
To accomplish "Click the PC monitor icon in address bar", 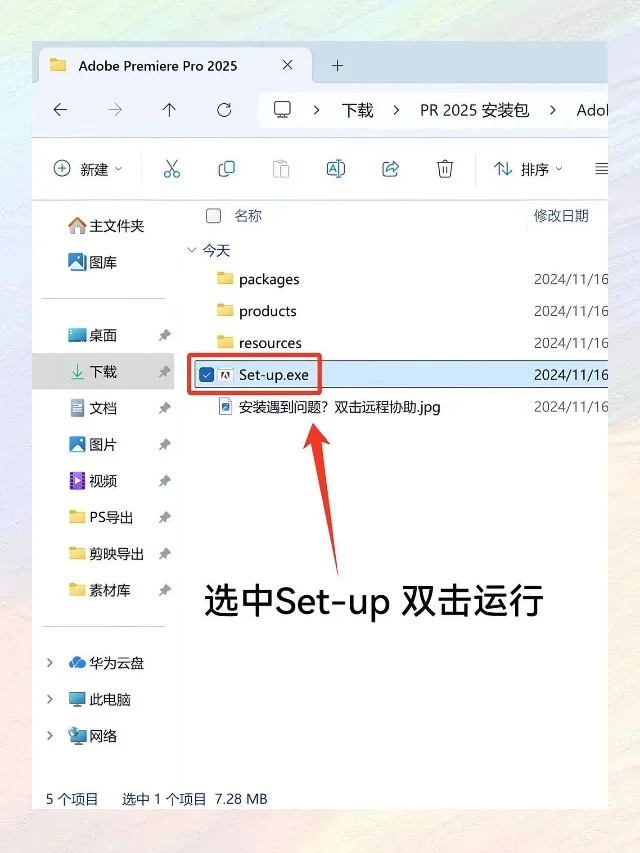I will point(282,110).
